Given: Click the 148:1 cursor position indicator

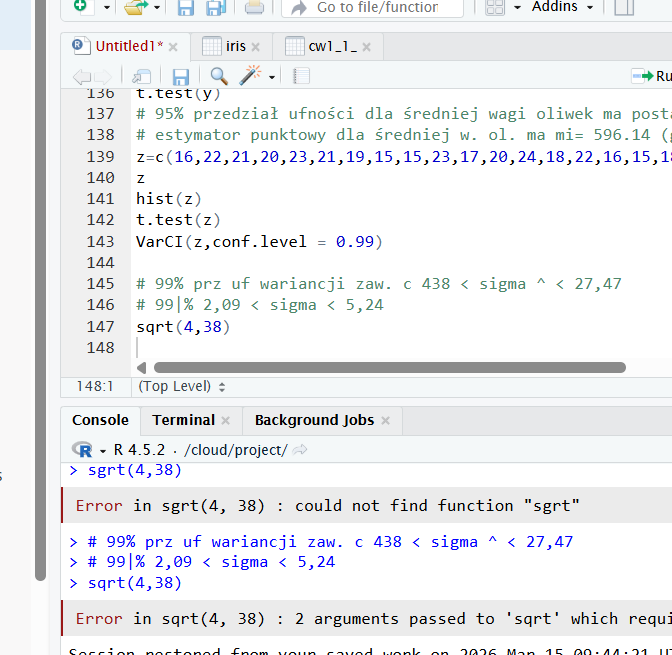Looking at the screenshot, I should pos(95,387).
